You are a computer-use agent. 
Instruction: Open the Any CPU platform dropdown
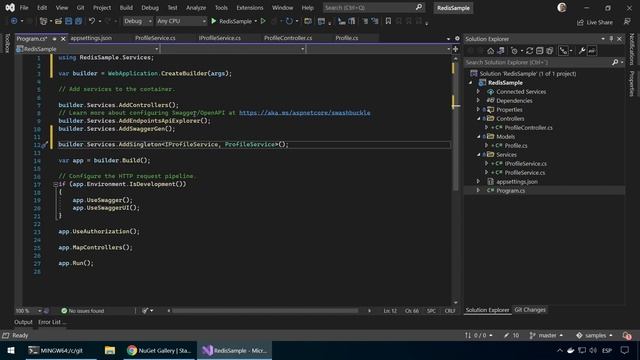(x=181, y=21)
